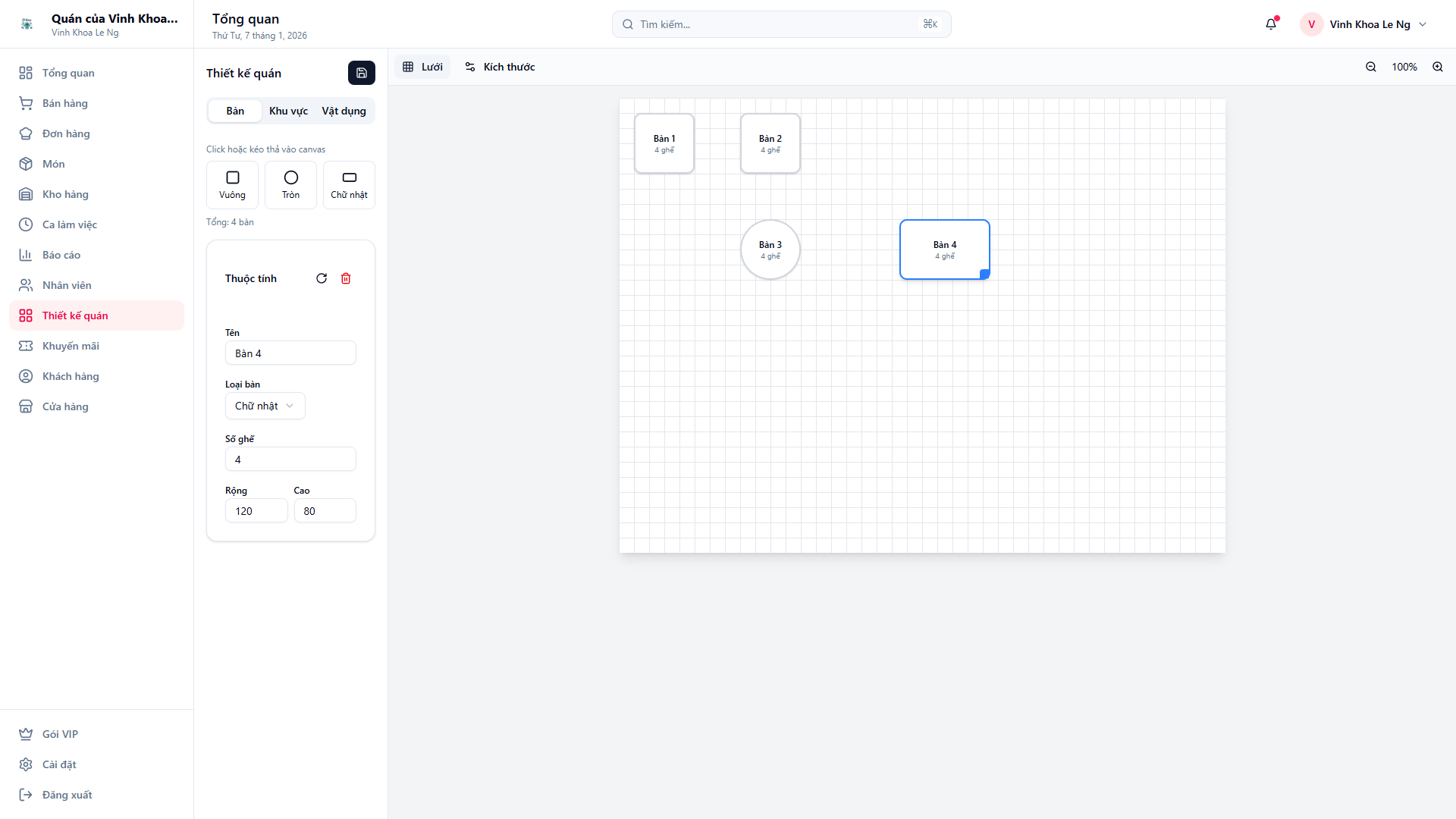
Task: Click Đăng xuất to log out
Action: pyautogui.click(x=66, y=794)
